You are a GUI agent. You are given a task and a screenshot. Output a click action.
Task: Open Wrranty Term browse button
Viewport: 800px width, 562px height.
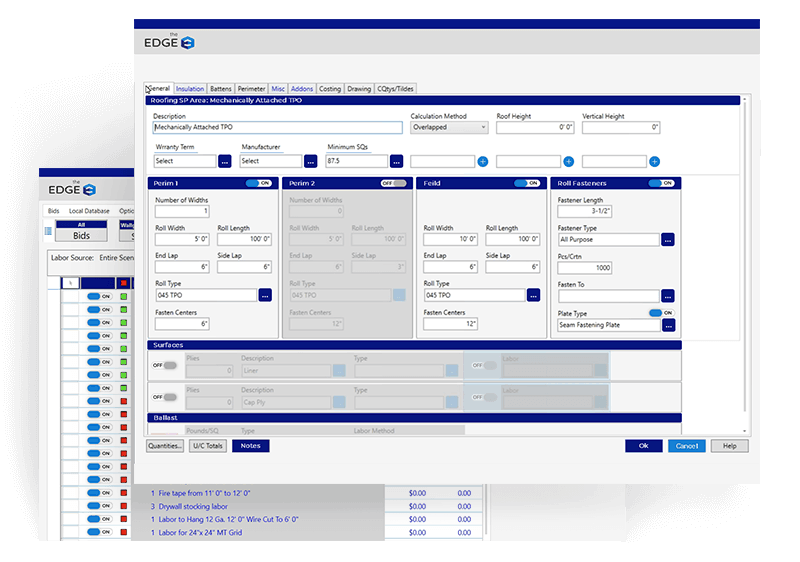tap(224, 161)
